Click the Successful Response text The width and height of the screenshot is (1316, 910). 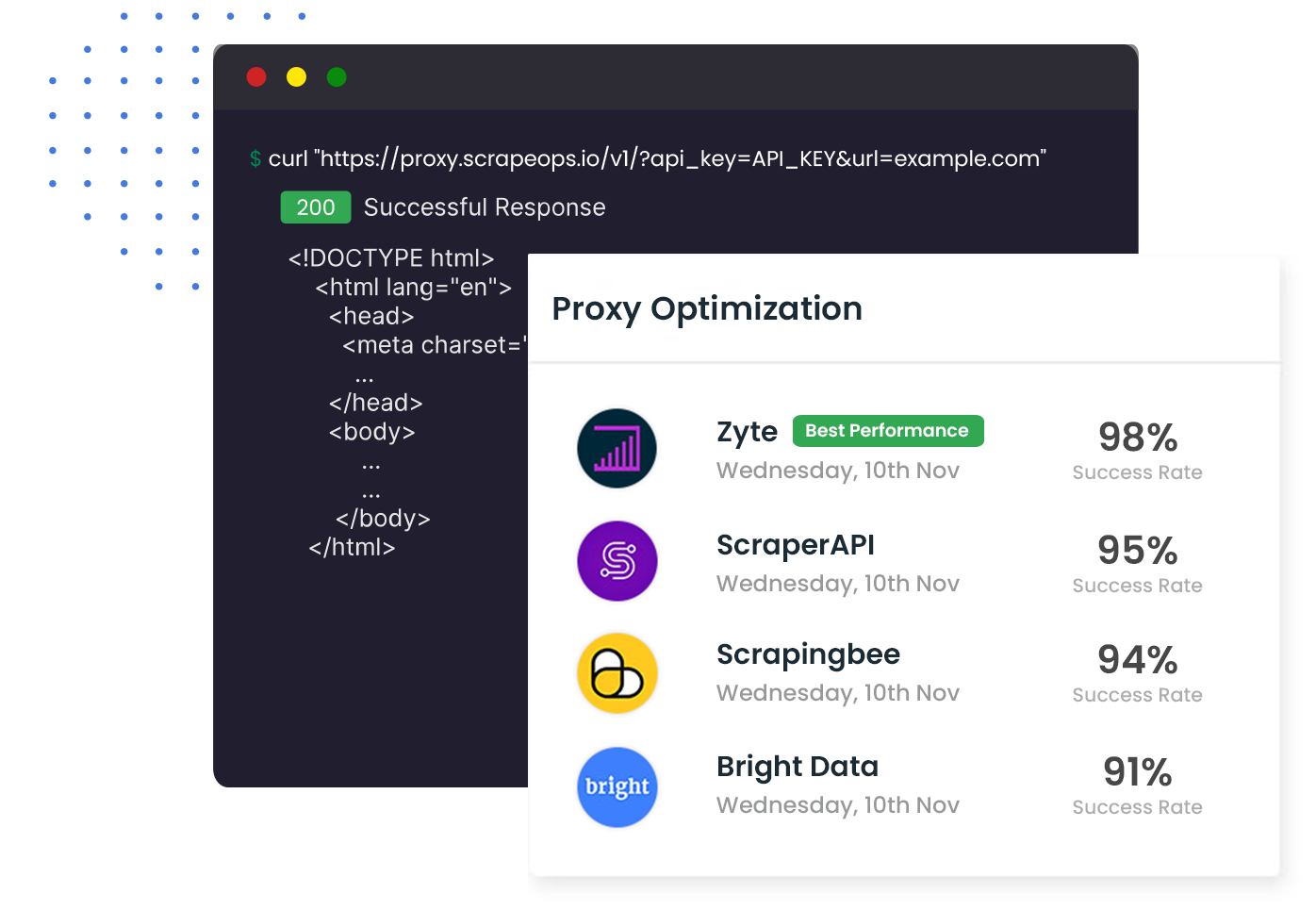[x=485, y=207]
